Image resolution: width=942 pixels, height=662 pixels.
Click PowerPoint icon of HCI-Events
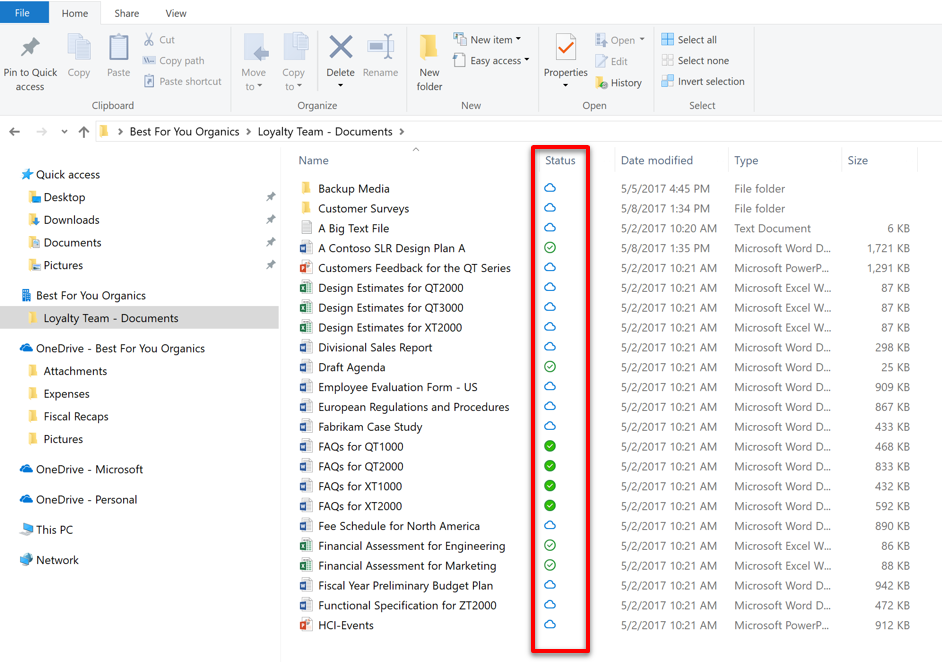tap(306, 625)
